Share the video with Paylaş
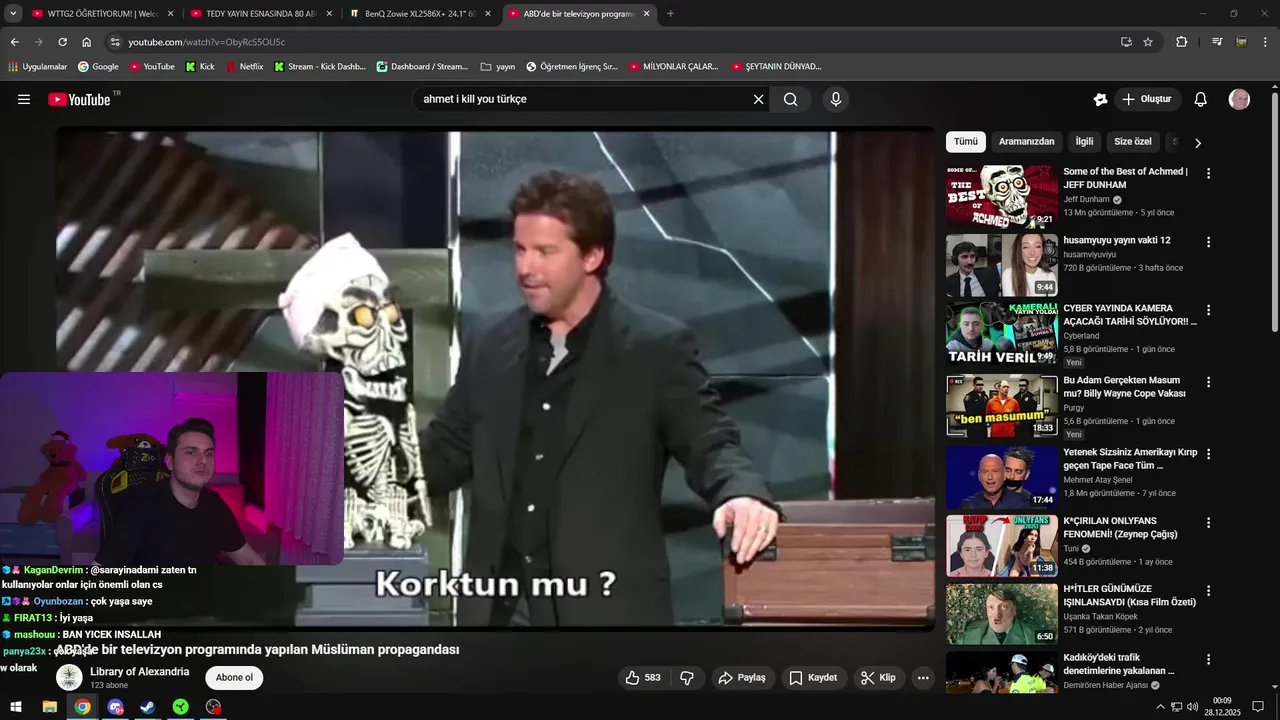The width and height of the screenshot is (1280, 720). click(x=742, y=678)
